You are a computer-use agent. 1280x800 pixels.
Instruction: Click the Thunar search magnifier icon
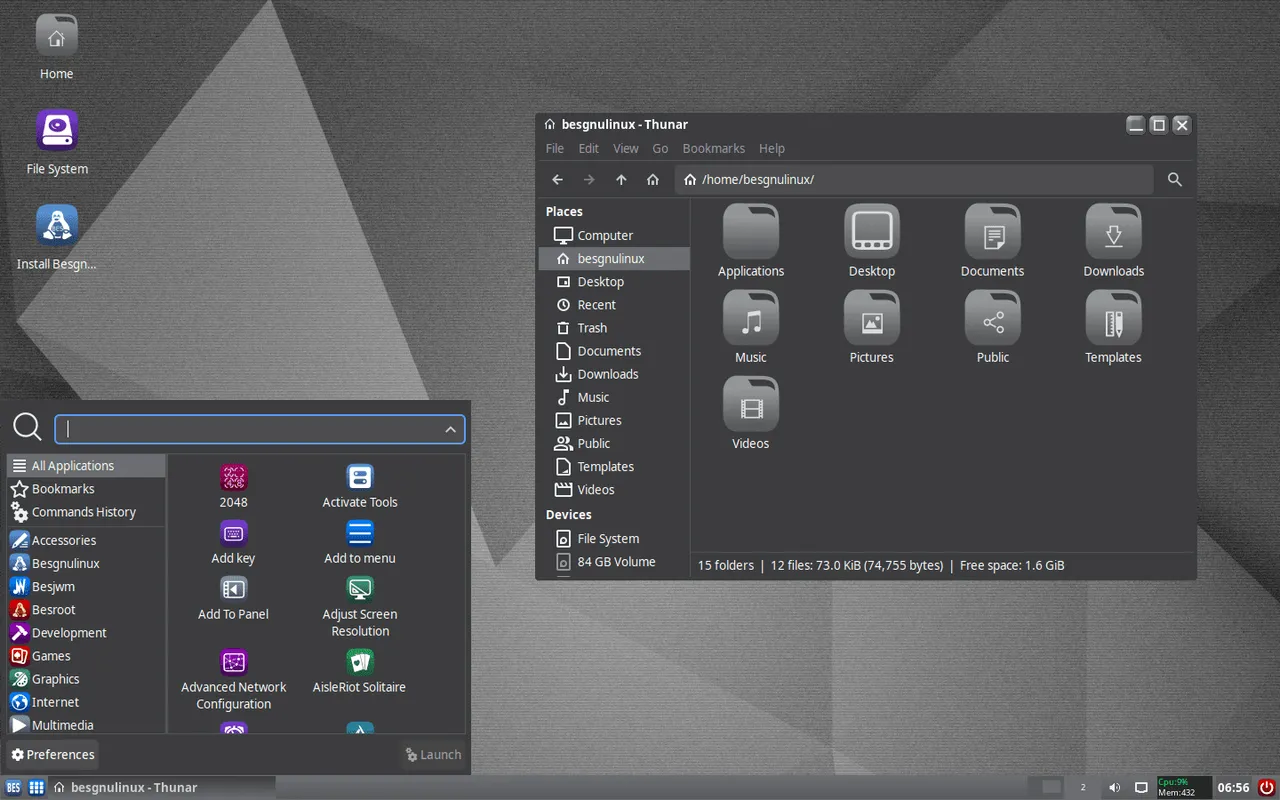click(1175, 180)
